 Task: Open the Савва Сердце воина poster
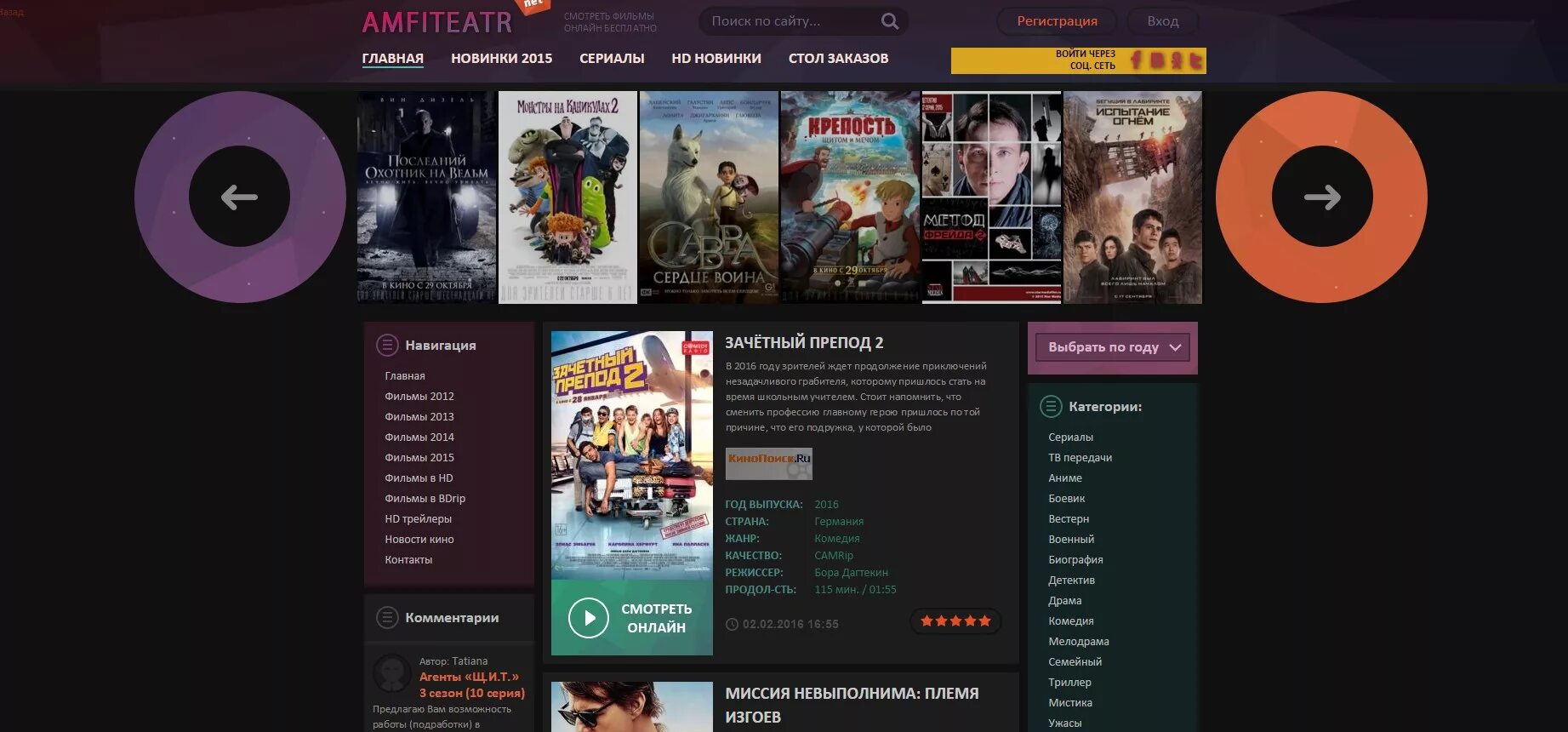pyautogui.click(x=709, y=197)
